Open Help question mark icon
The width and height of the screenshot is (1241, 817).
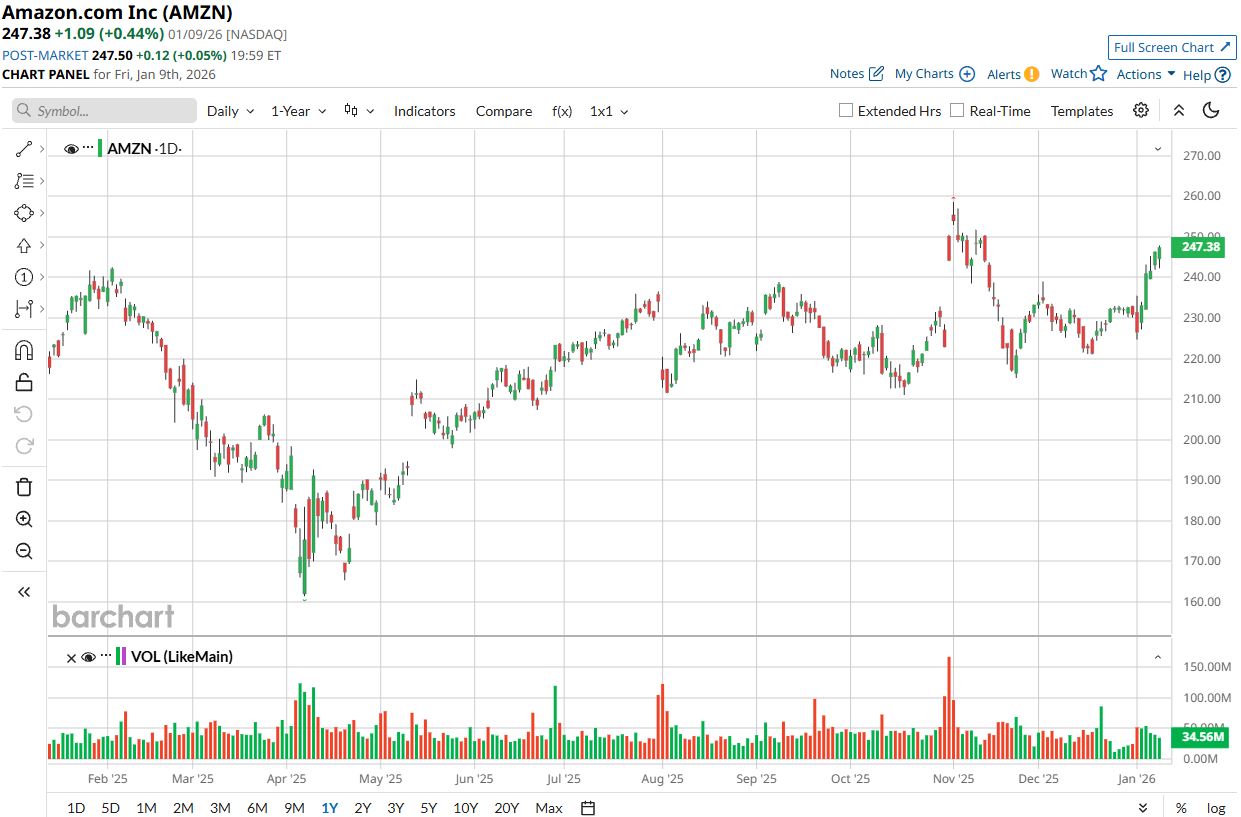1222,74
